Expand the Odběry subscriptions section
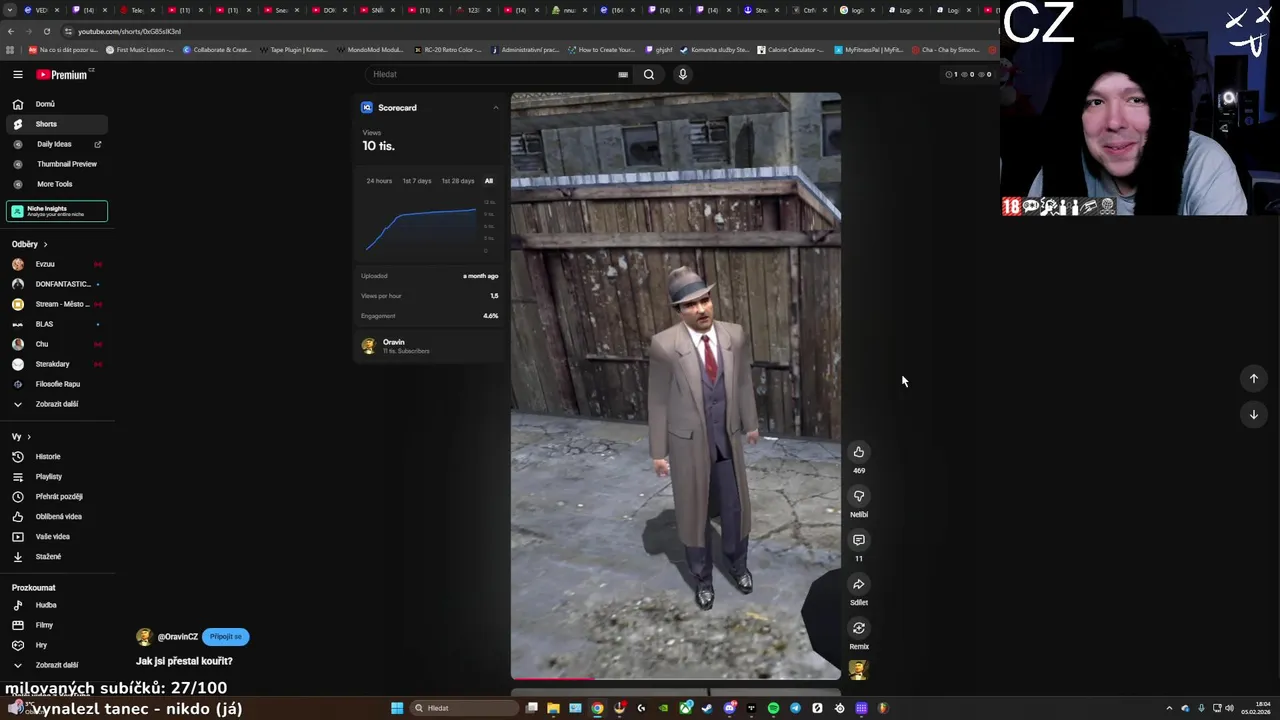This screenshot has height=720, width=1280. [x=30, y=244]
